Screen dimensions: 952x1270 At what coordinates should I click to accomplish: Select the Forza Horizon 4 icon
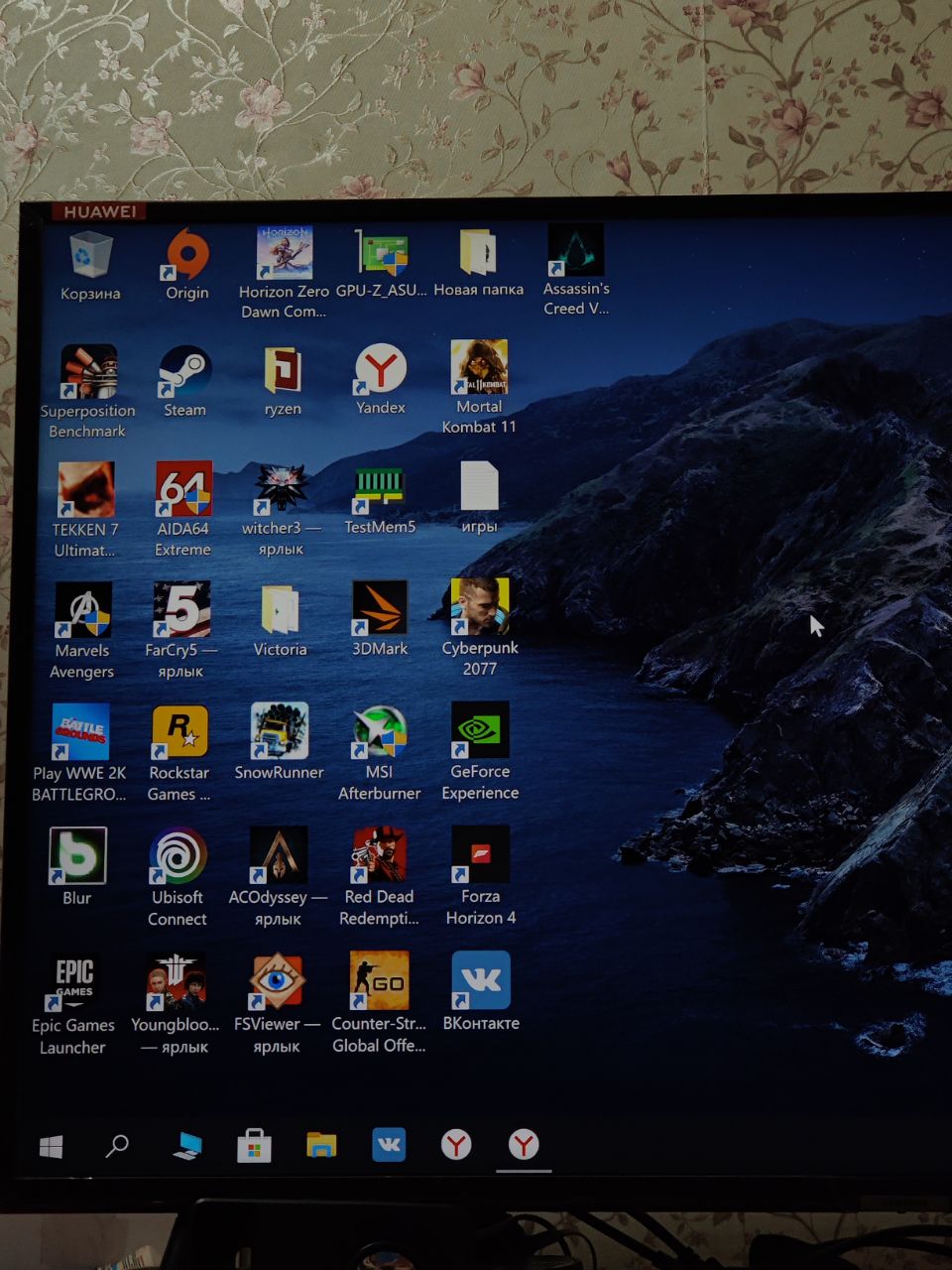(x=480, y=854)
